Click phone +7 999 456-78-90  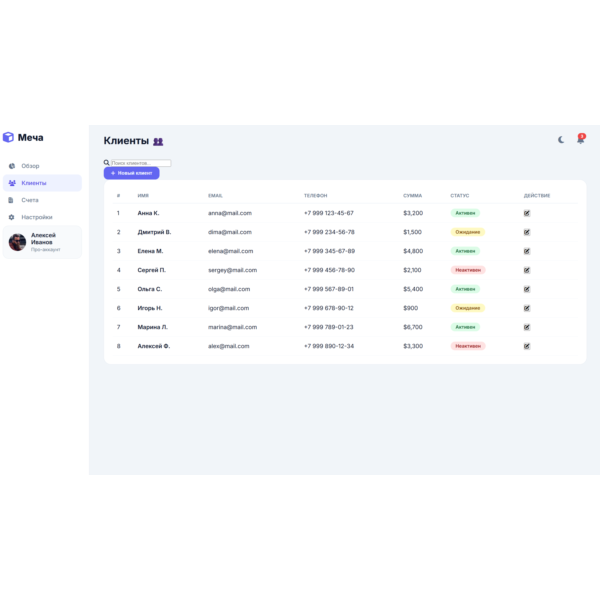329,270
